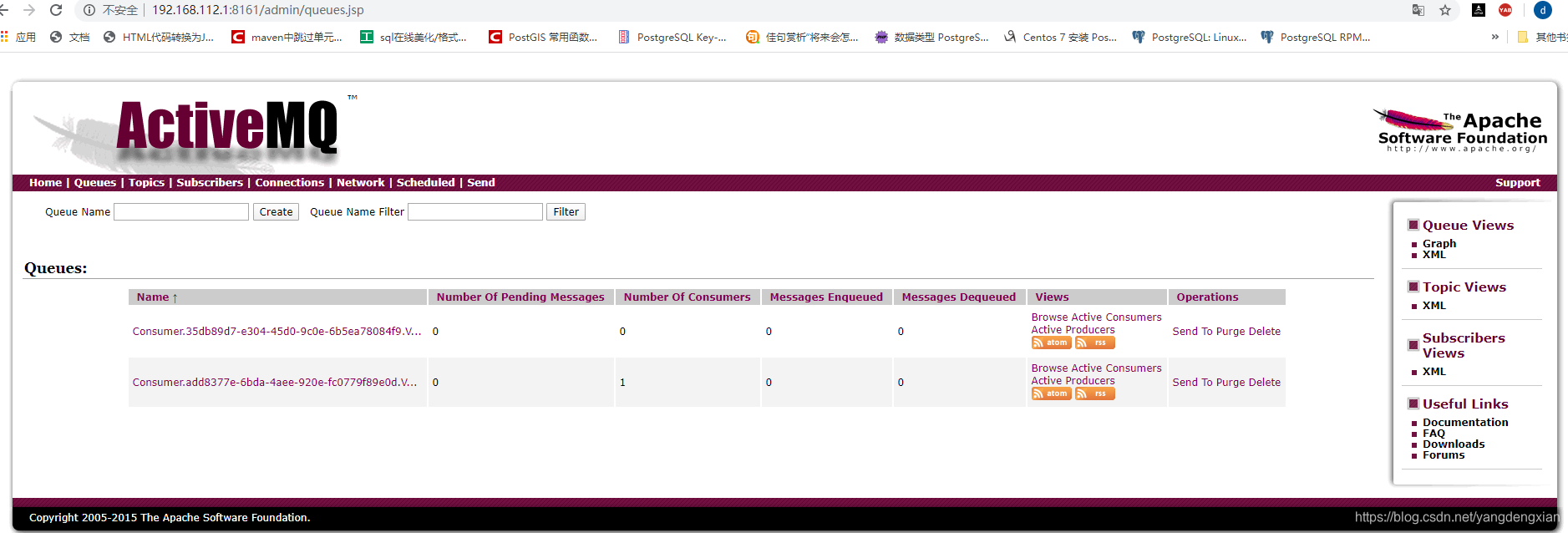
Task: Delete the Consumer.add8377e queue
Action: coord(1264,382)
